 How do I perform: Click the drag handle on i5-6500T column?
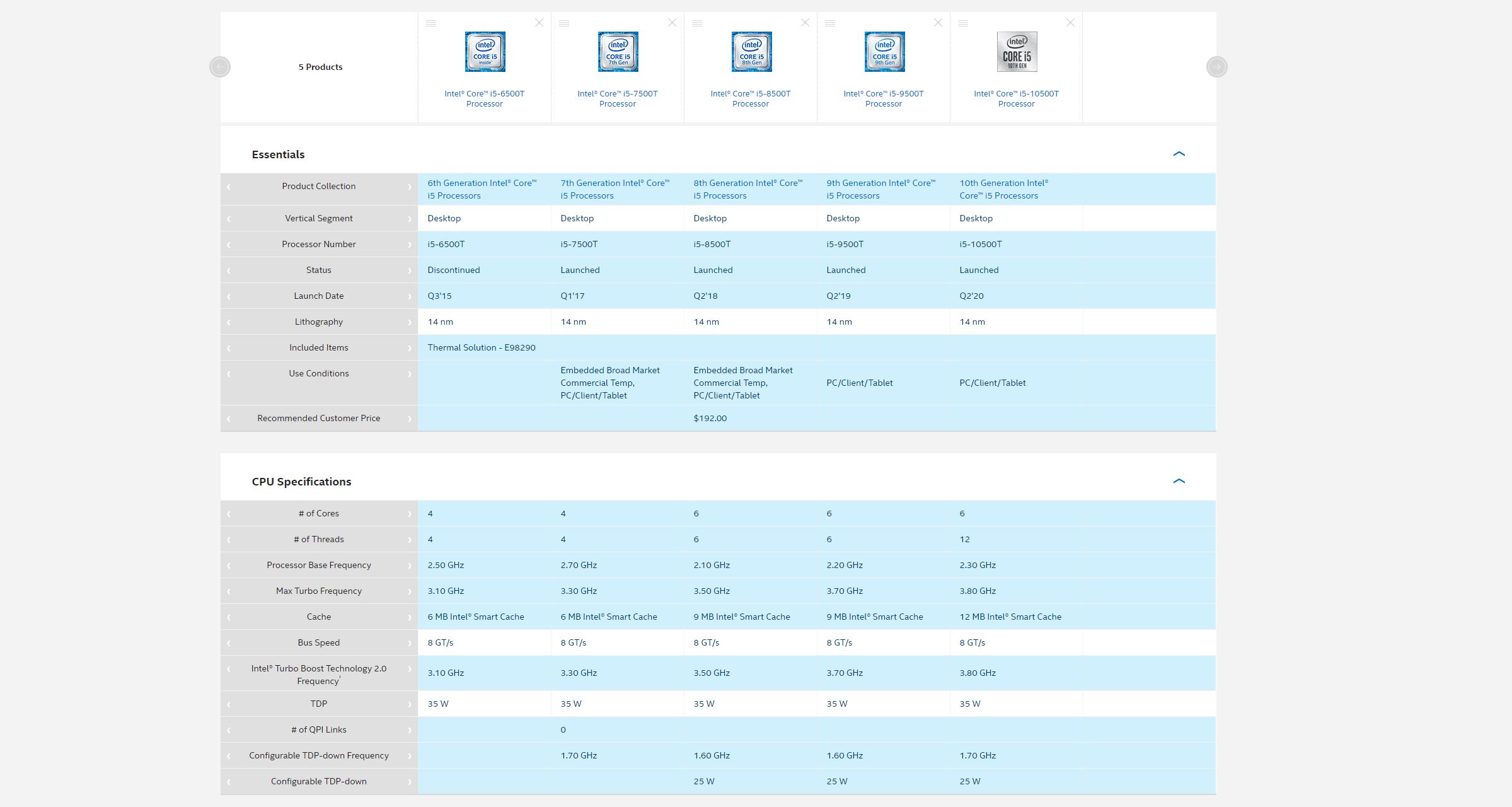tap(431, 23)
